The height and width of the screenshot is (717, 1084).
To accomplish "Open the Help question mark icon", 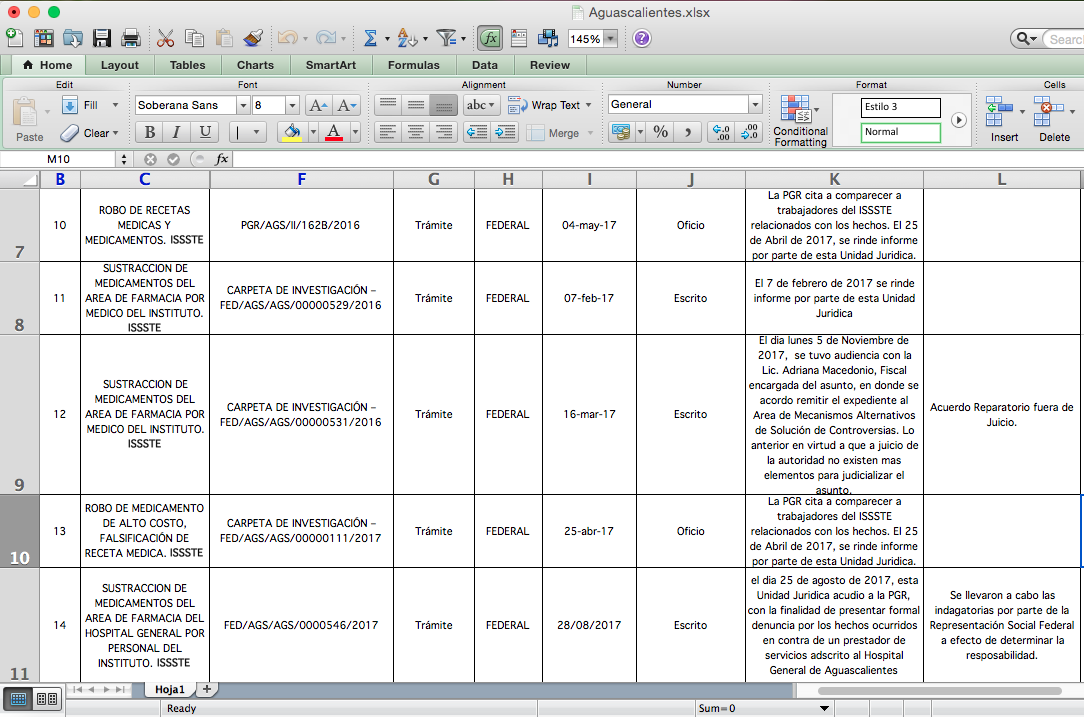I will point(642,38).
